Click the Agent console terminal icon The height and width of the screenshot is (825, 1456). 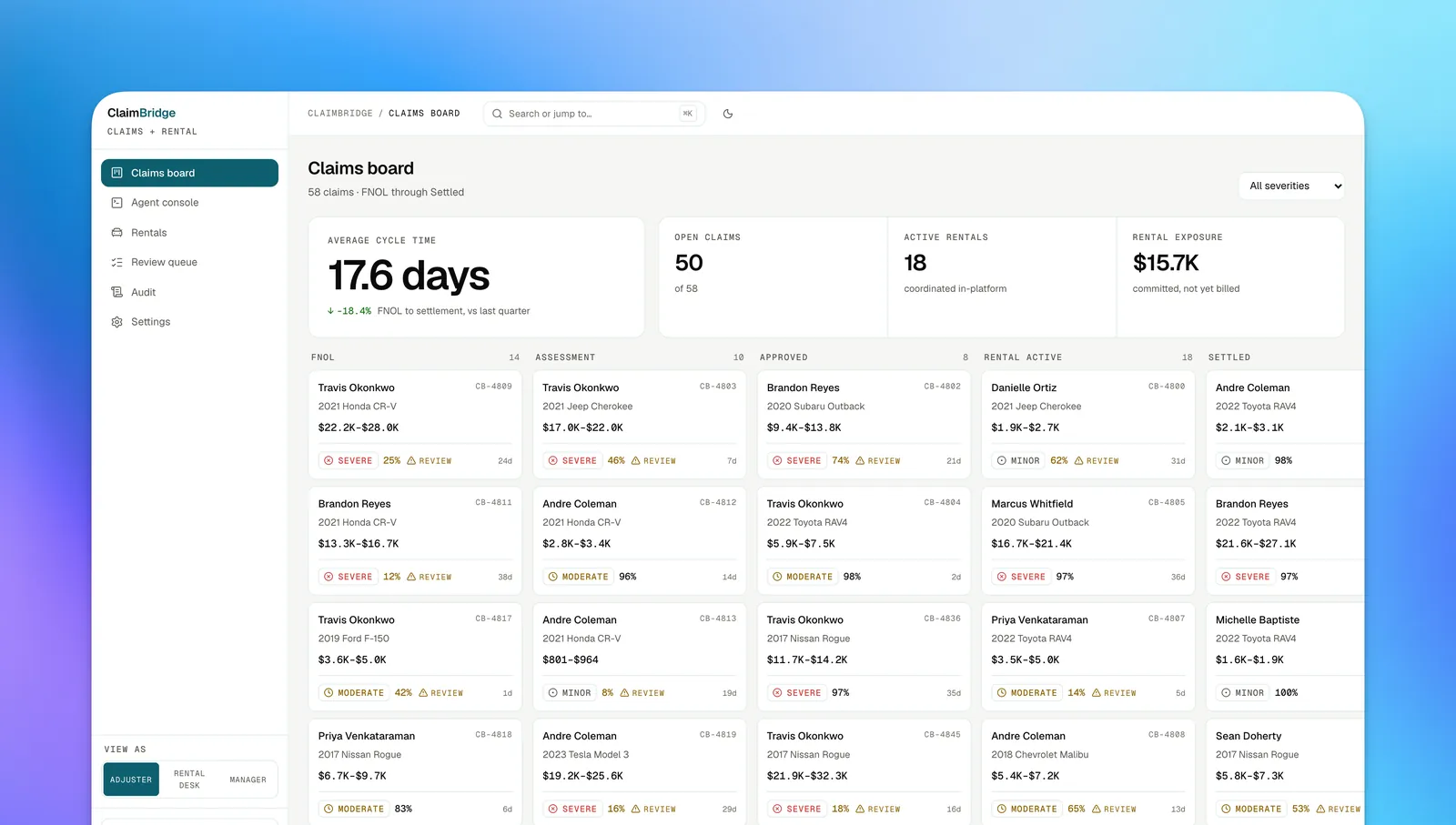pos(116,203)
